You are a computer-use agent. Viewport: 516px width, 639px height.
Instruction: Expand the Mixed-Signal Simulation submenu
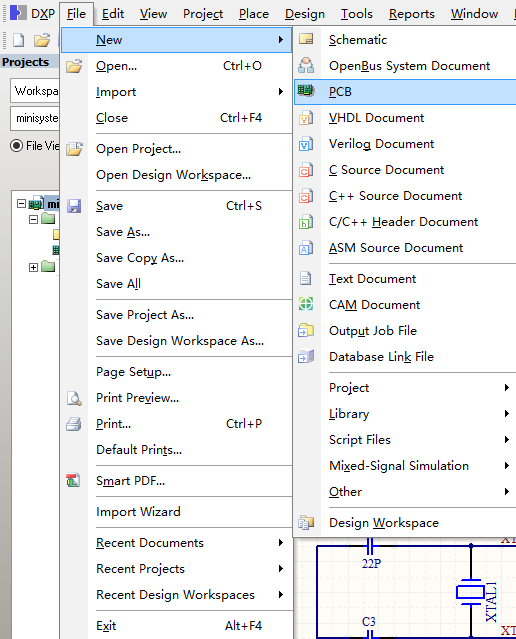click(507, 466)
